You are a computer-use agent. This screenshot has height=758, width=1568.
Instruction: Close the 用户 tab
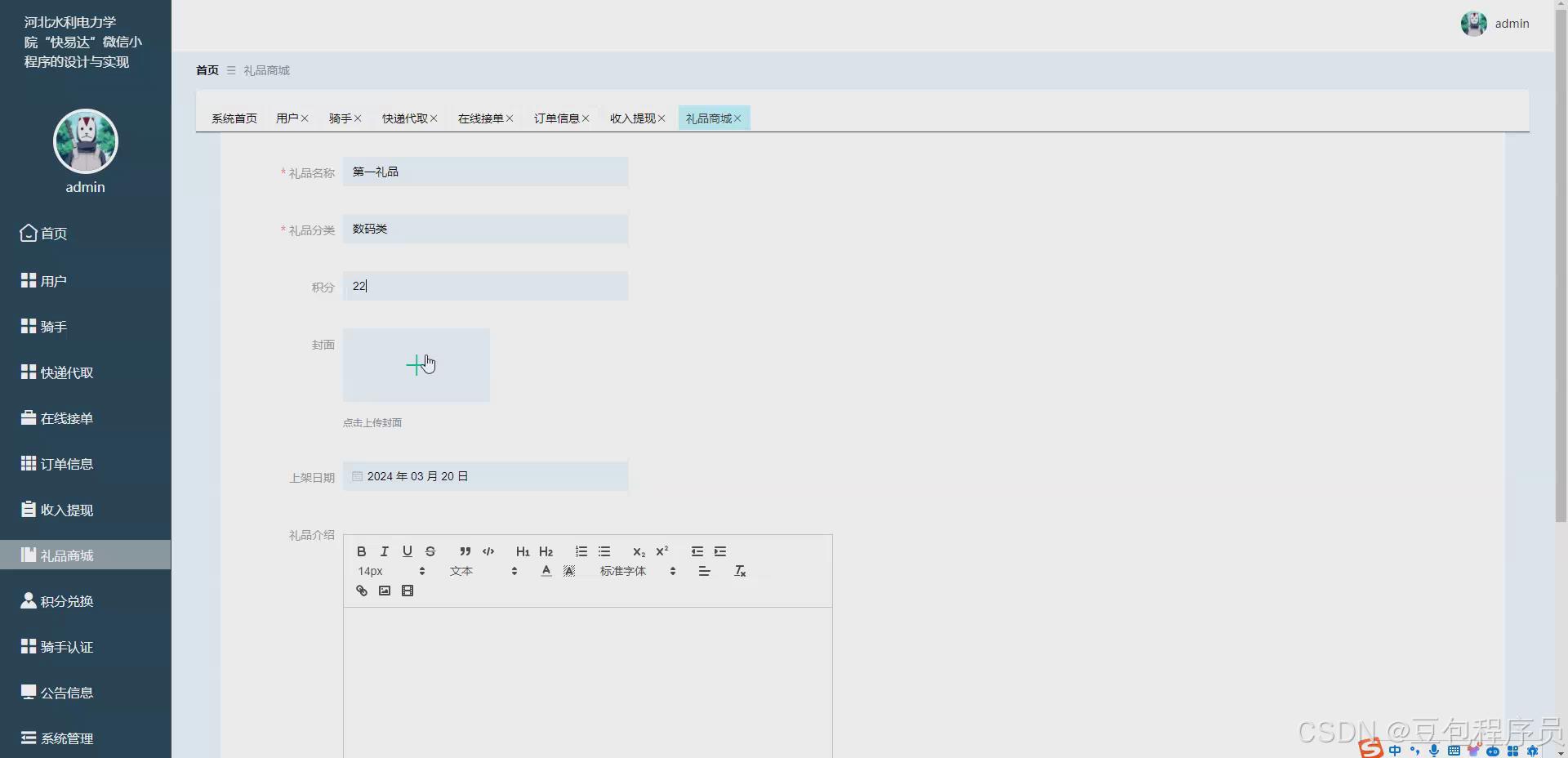pyautogui.click(x=305, y=118)
